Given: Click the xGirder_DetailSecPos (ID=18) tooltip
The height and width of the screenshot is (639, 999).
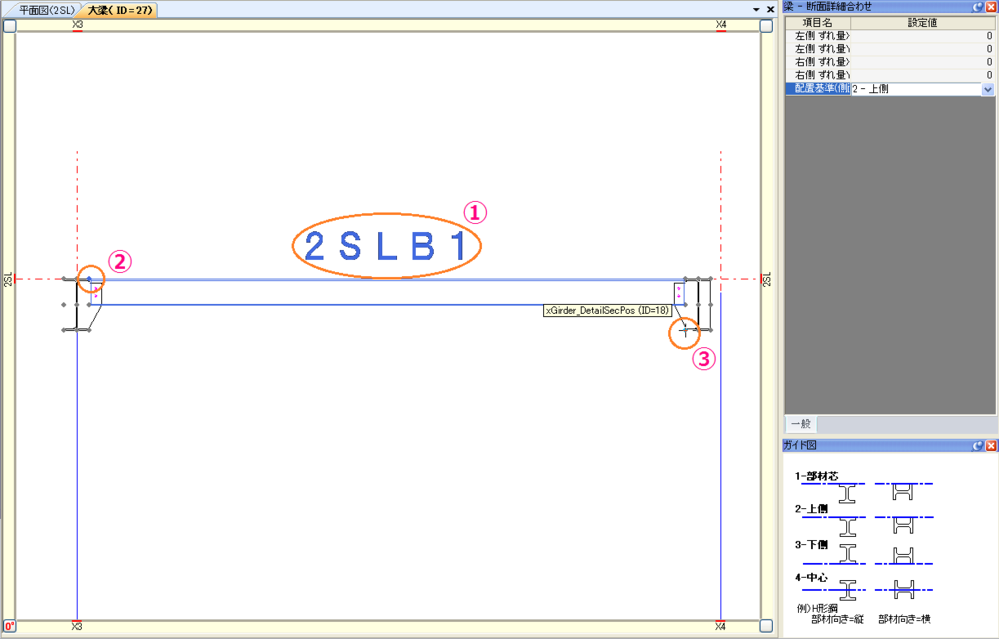Looking at the screenshot, I should click(x=607, y=310).
